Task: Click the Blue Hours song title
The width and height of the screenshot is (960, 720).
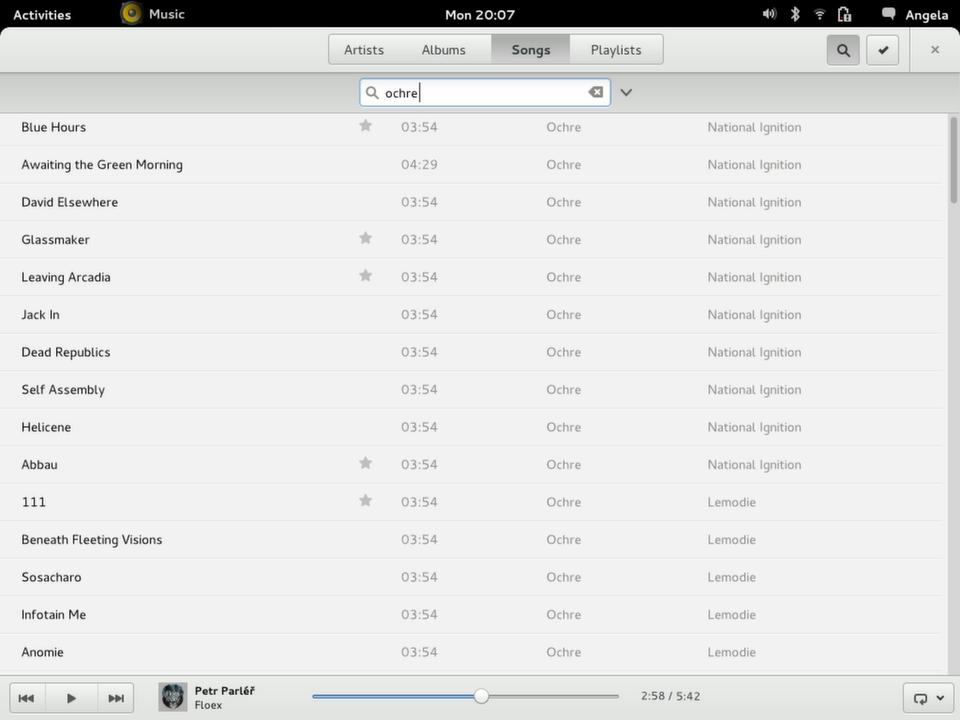Action: tap(54, 127)
